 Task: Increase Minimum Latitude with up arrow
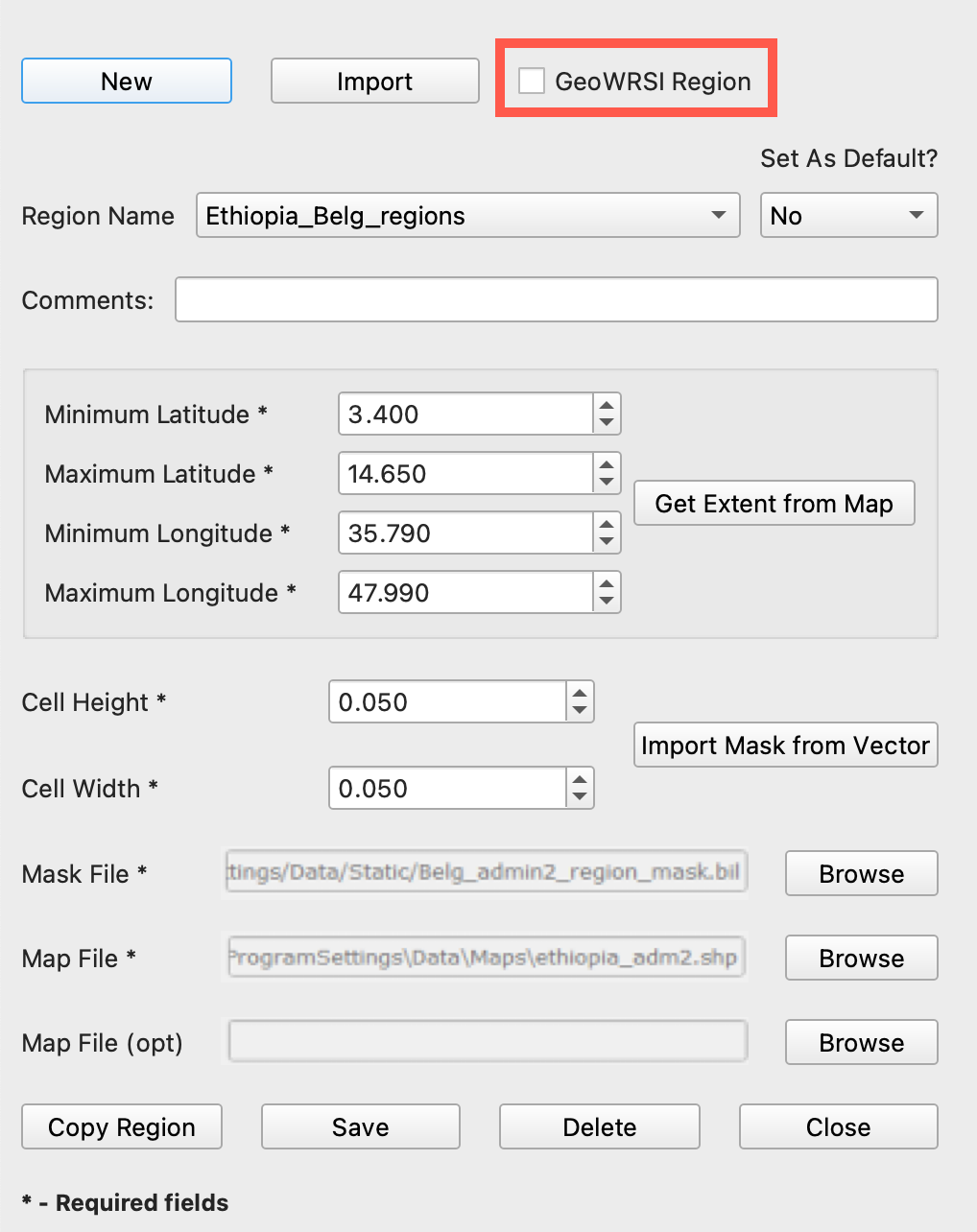pyautogui.click(x=607, y=406)
